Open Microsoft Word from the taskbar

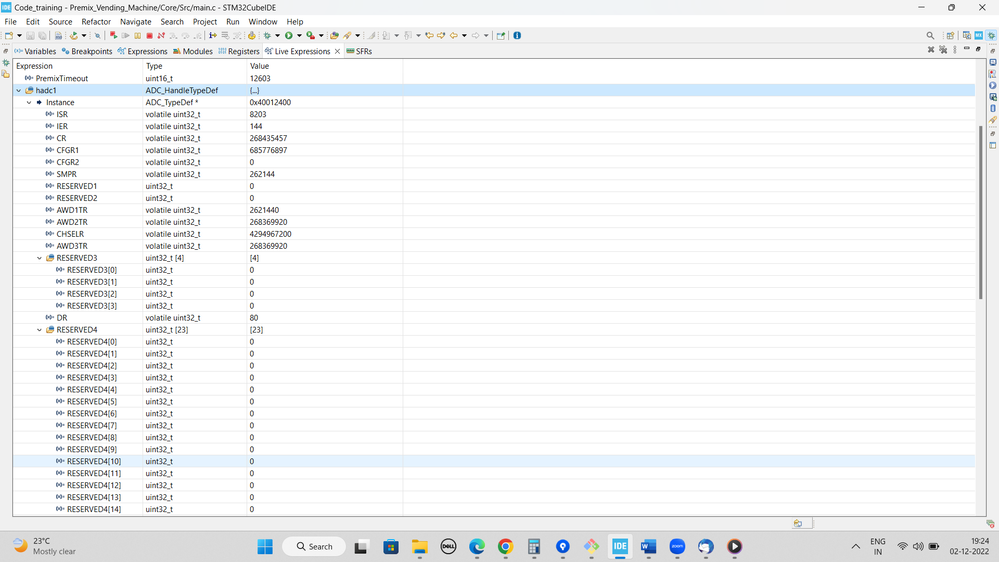[x=649, y=546]
